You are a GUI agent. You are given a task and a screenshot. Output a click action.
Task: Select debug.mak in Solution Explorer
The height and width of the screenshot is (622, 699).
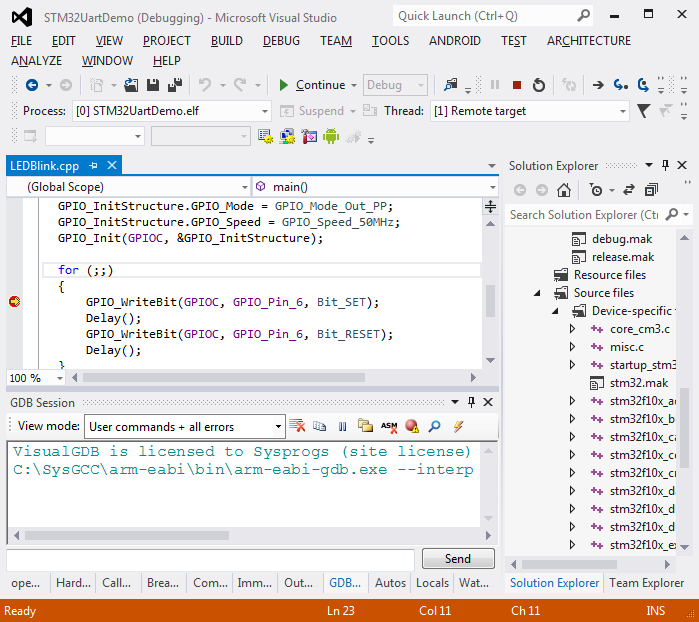(622, 239)
